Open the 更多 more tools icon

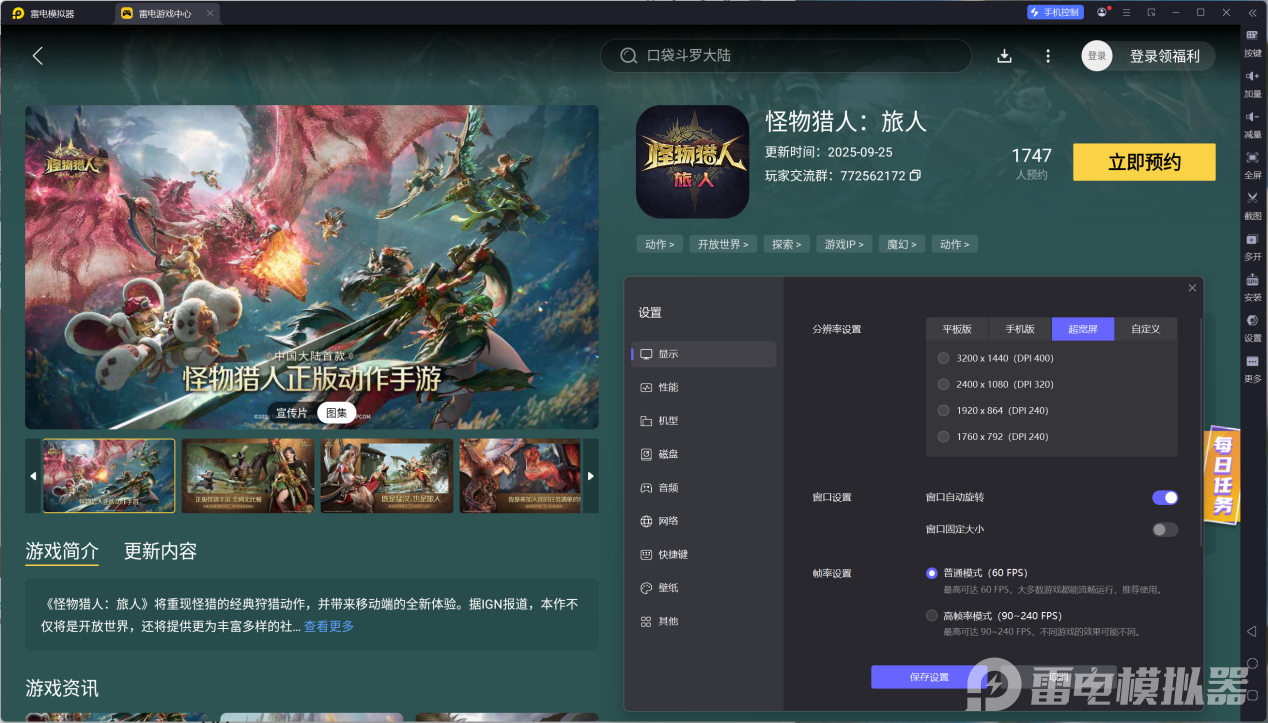coord(1253,369)
